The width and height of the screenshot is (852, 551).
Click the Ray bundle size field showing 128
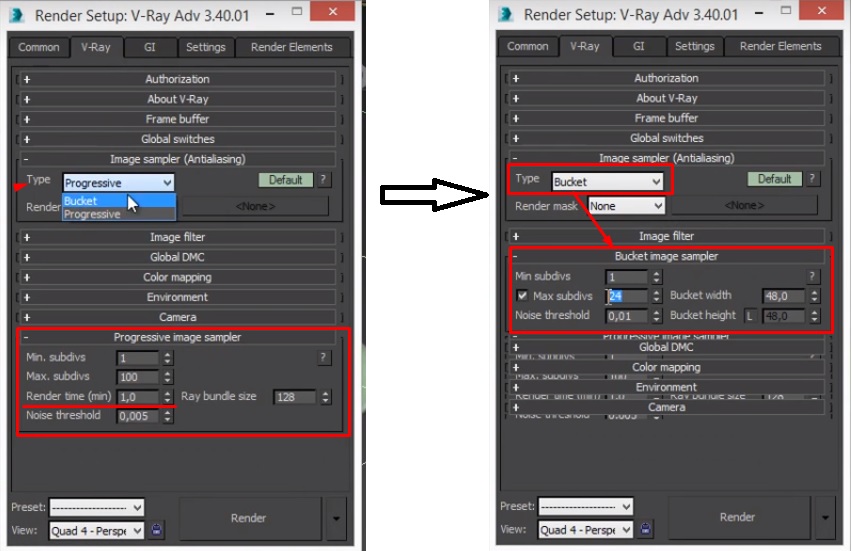295,397
